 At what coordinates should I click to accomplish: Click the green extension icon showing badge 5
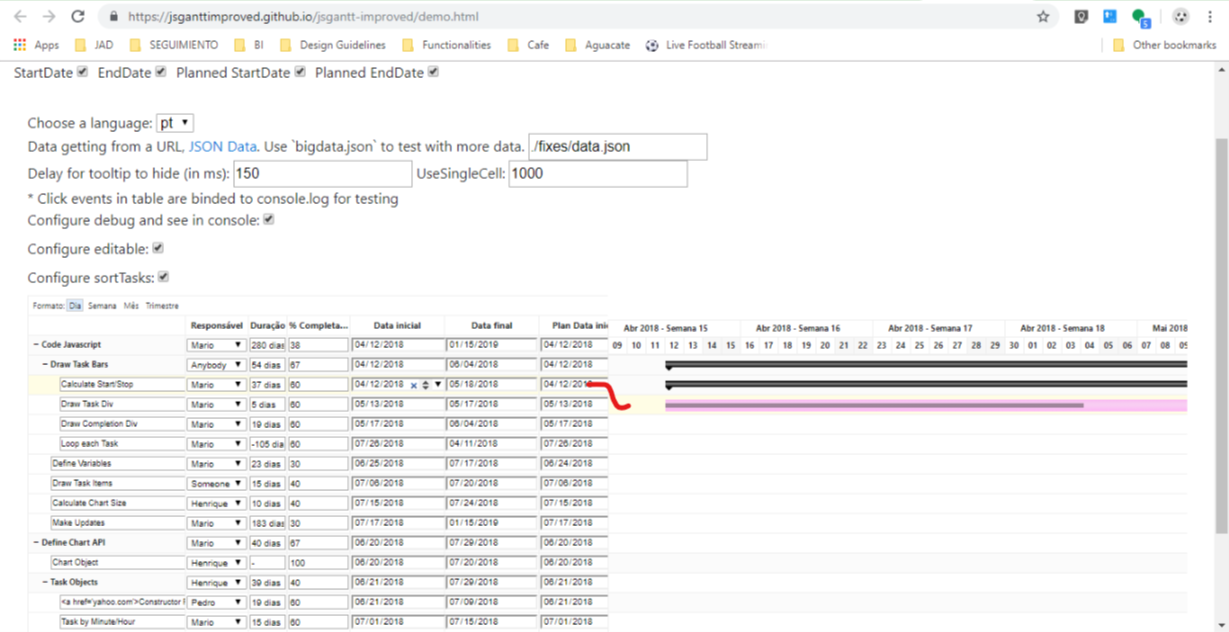point(1140,17)
